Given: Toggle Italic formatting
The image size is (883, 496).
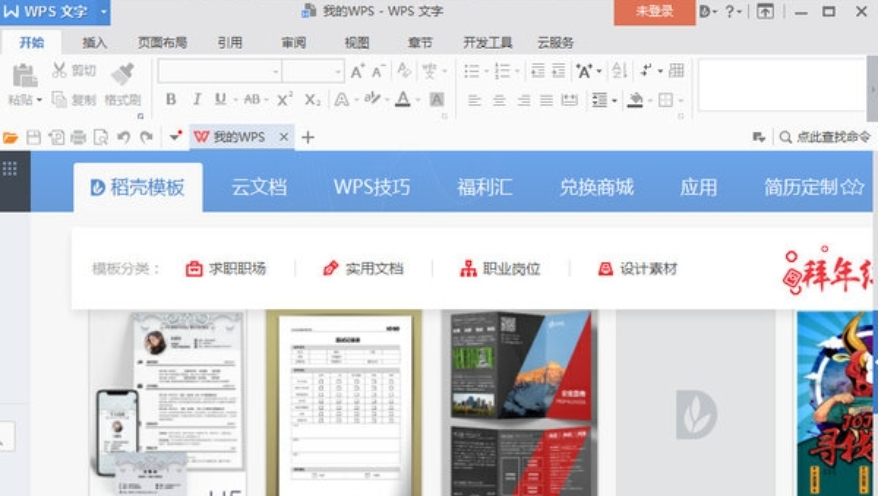Looking at the screenshot, I should pos(197,100).
